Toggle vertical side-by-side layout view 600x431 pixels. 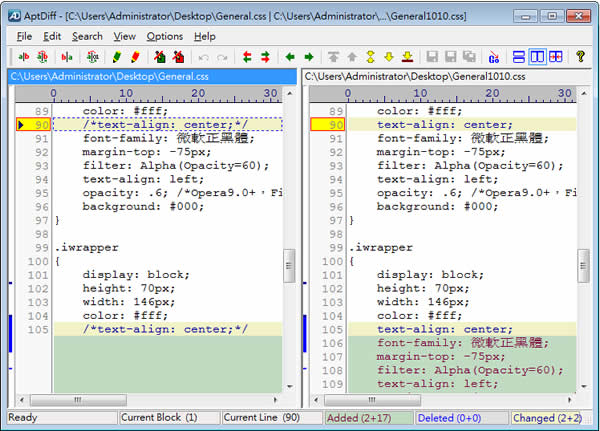point(537,57)
